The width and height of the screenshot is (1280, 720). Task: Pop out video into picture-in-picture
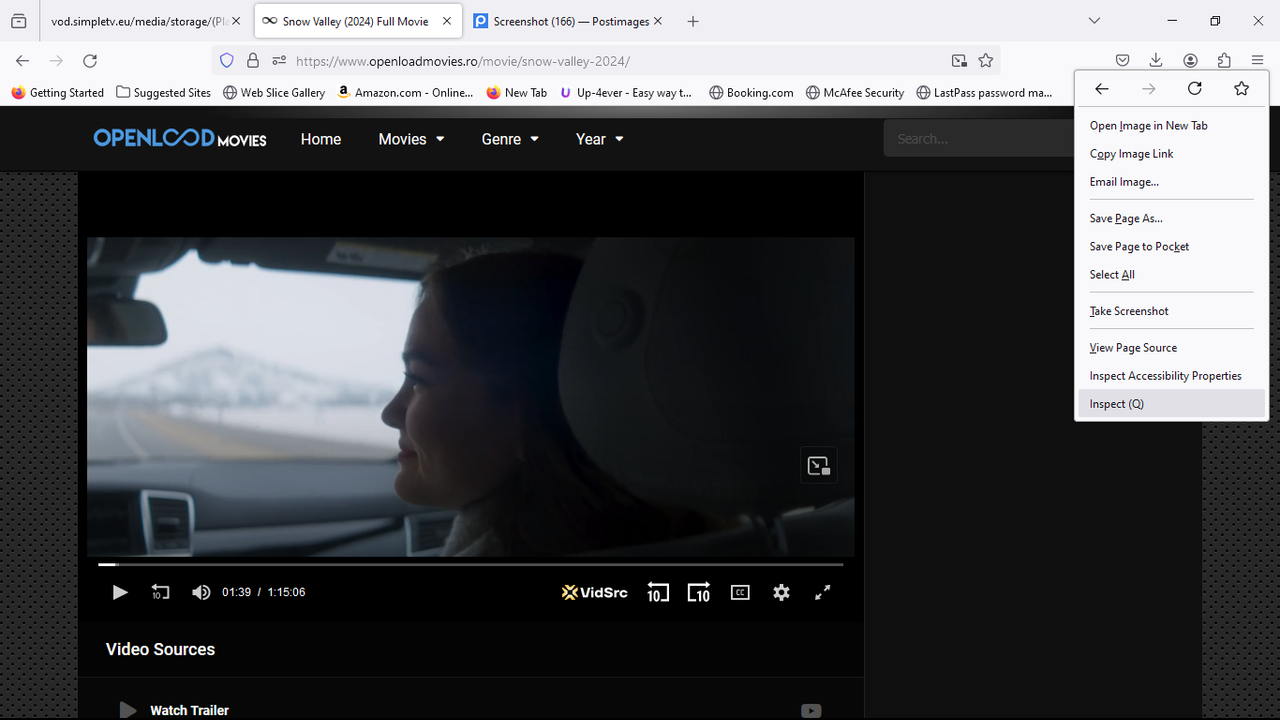818,465
